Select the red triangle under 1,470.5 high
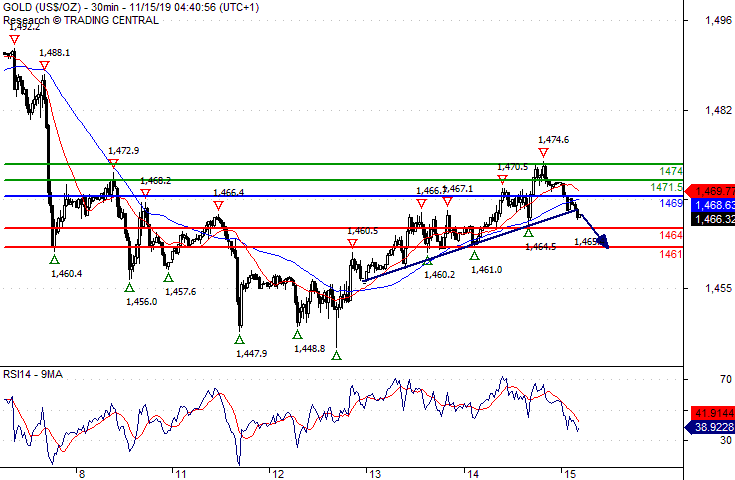 tap(502, 180)
